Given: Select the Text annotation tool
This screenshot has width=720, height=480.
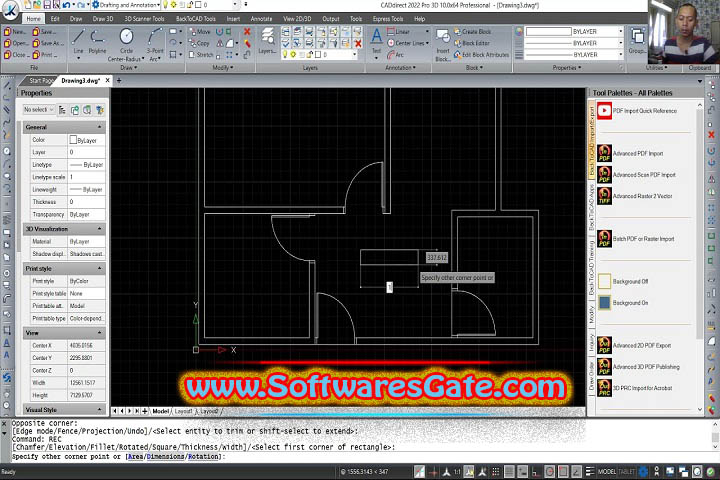Looking at the screenshot, I should tap(377, 41).
